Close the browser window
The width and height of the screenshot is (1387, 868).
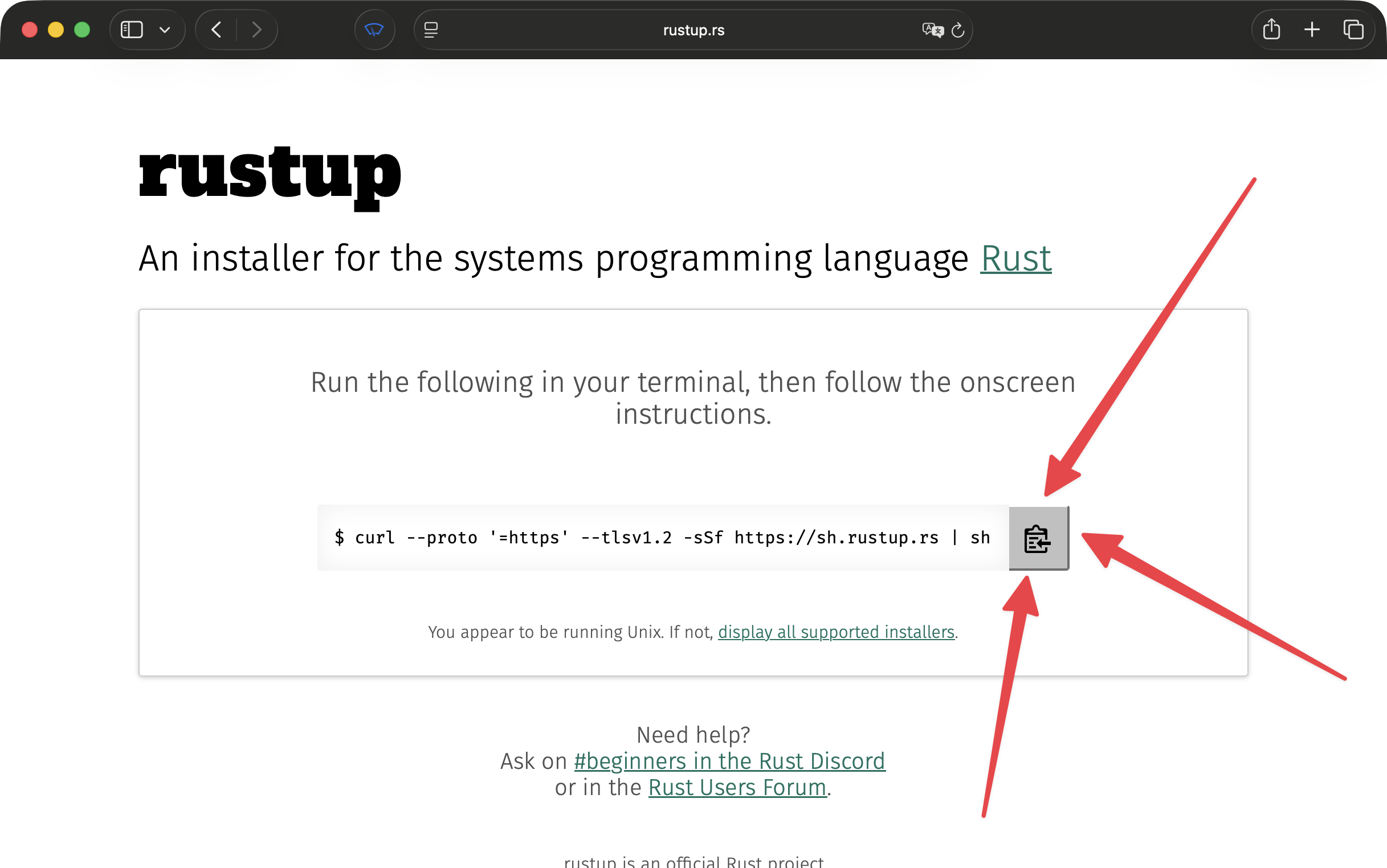(28, 29)
